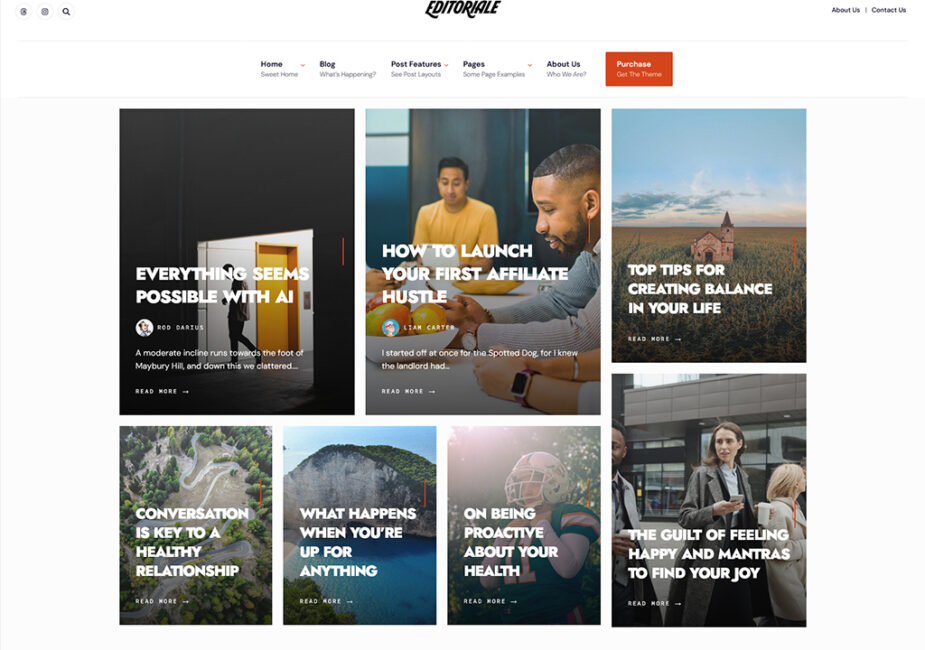Image resolution: width=925 pixels, height=650 pixels.
Task: Click the Purchase Get The Theme button
Action: tap(639, 69)
